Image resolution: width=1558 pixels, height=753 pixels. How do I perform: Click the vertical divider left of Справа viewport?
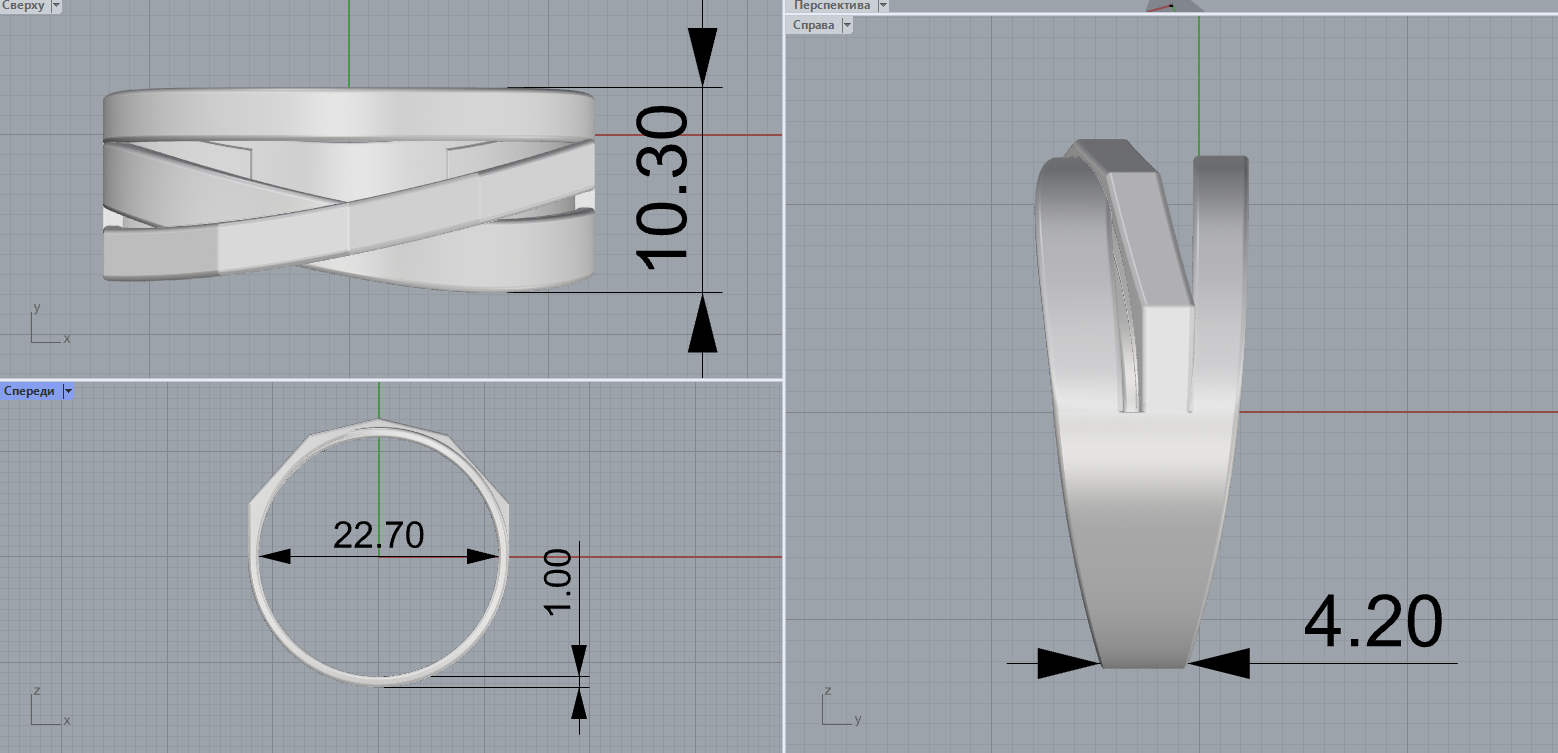[784, 400]
